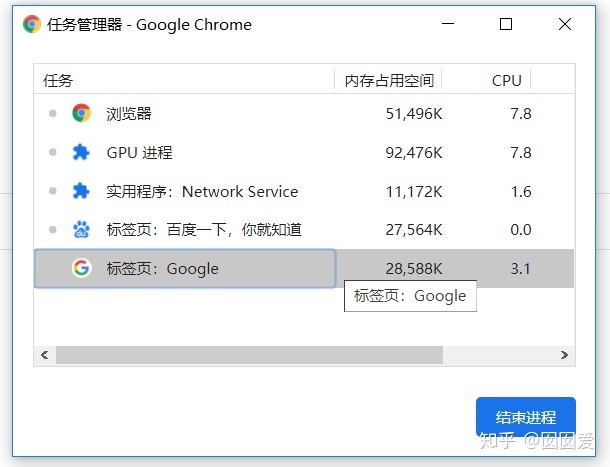Screen dimensions: 610x467
Task: Click the 结束进程 button
Action: coord(526,417)
